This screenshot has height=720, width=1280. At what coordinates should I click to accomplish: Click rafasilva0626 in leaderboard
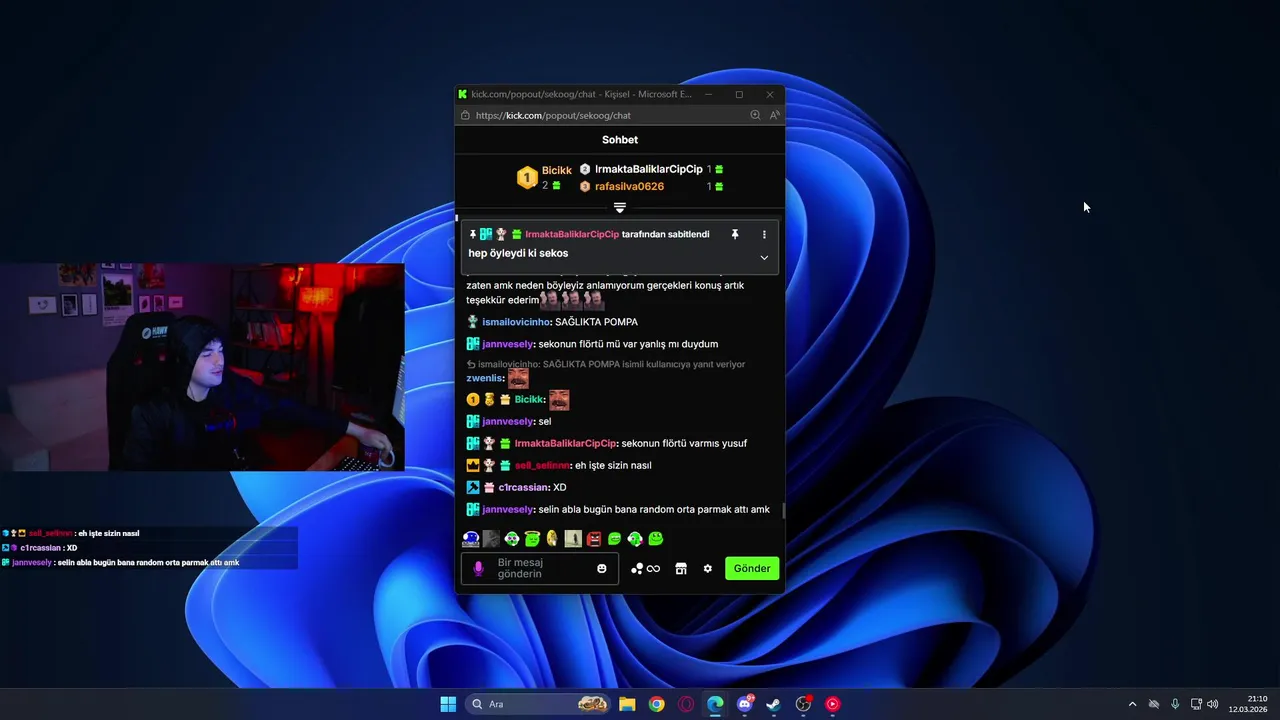[629, 186]
